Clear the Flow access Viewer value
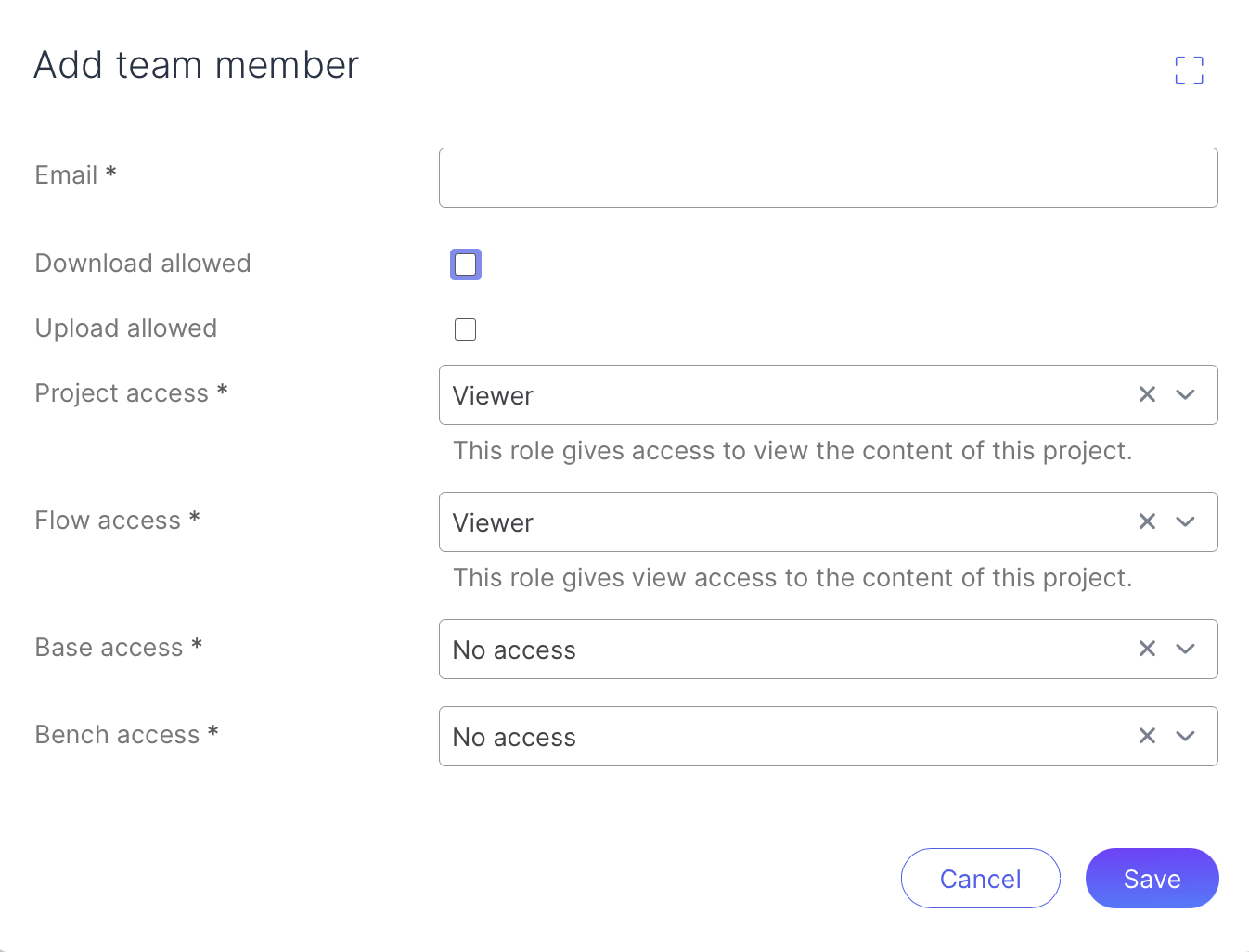1249x952 pixels. [1147, 521]
